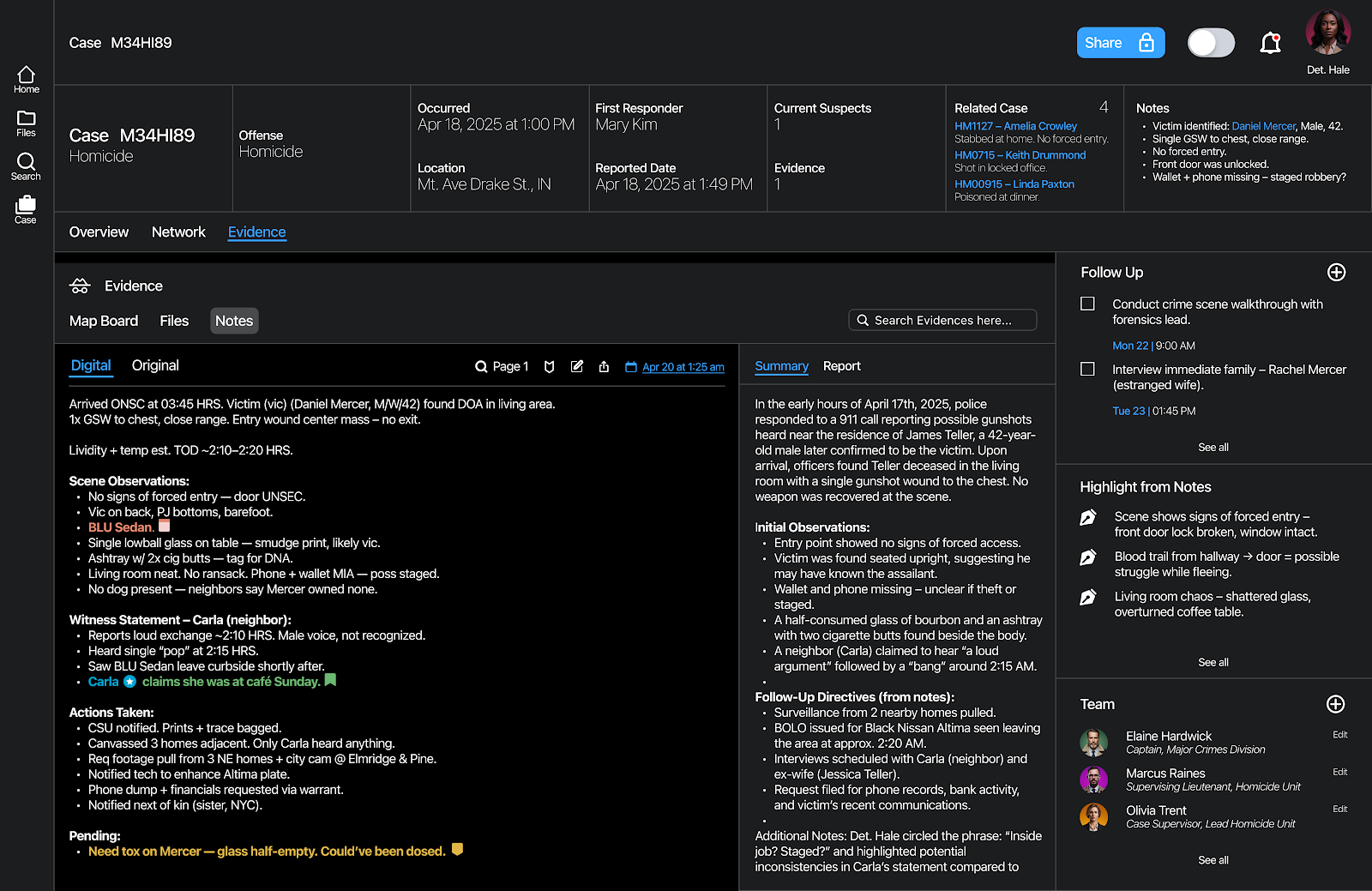Open the Map Board sub-tab
This screenshot has width=1372, height=891.
click(x=104, y=321)
